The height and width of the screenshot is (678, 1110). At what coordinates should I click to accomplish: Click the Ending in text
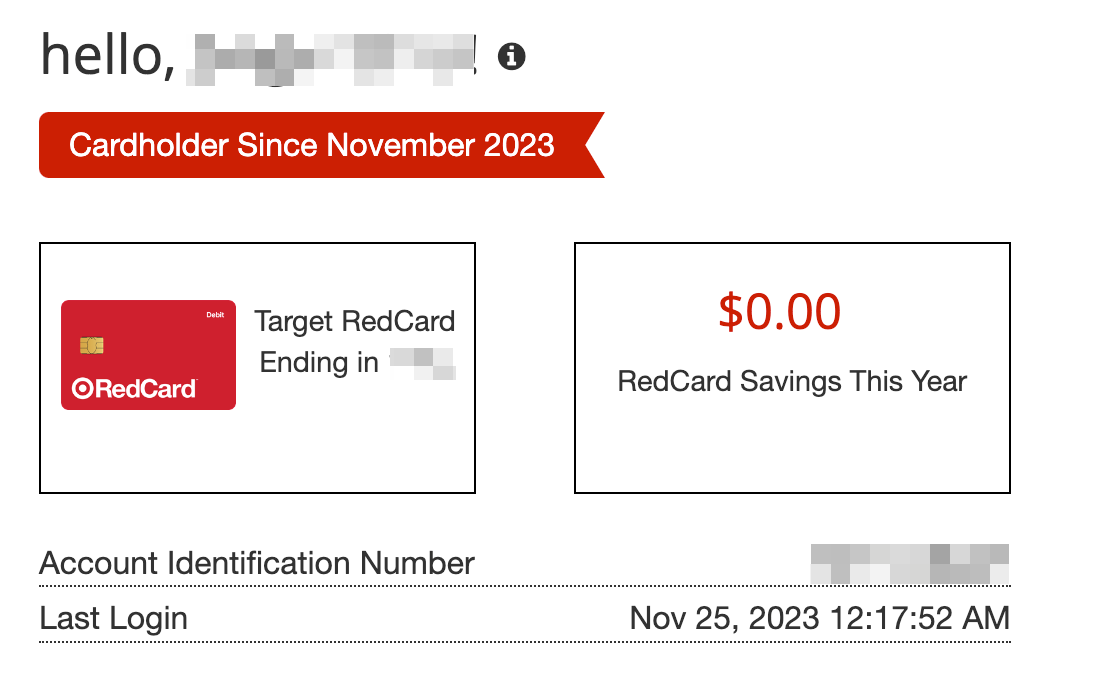319,362
